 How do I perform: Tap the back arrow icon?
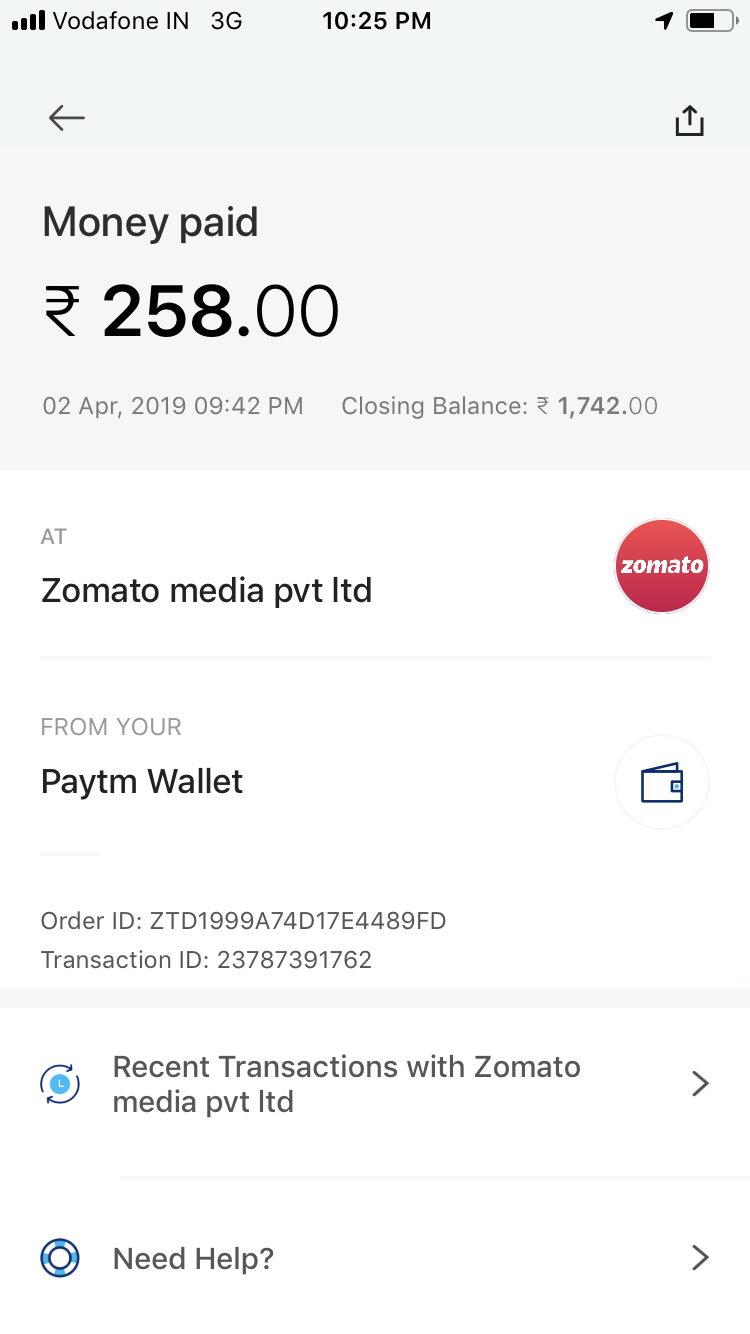(67, 118)
